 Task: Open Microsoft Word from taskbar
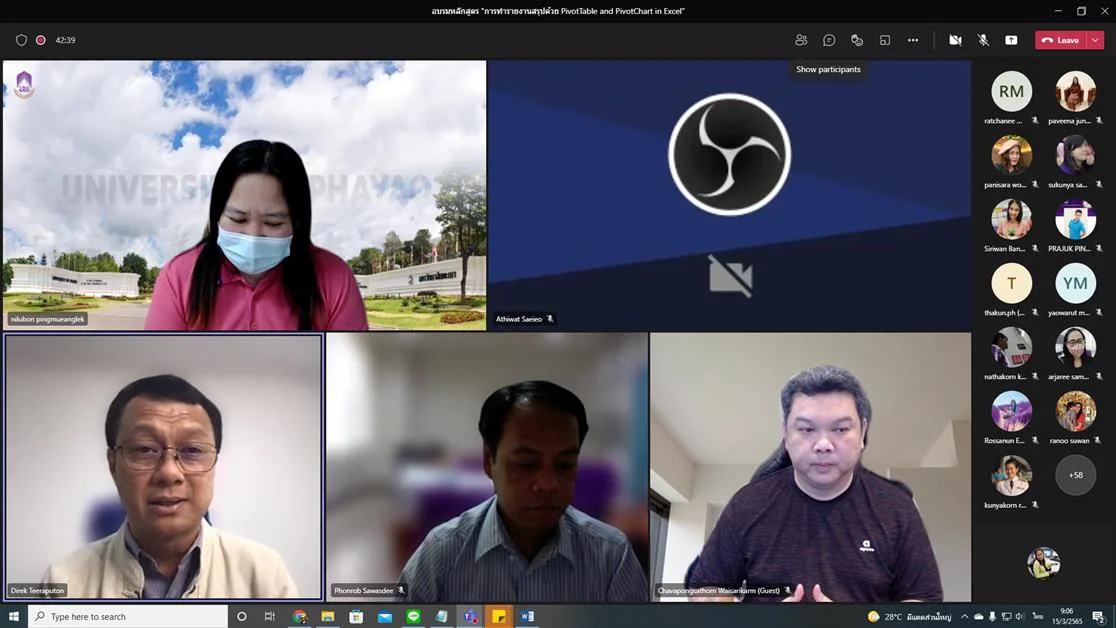coord(527,617)
